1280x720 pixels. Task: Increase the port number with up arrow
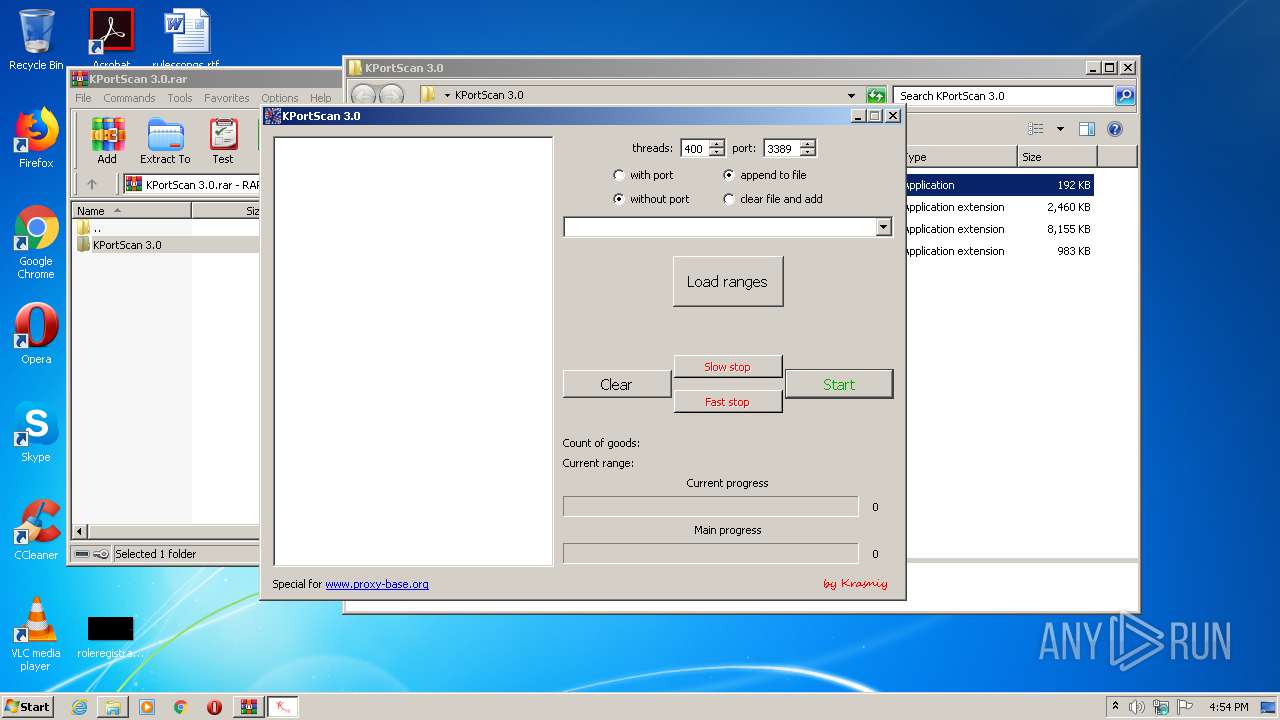pyautogui.click(x=808, y=144)
